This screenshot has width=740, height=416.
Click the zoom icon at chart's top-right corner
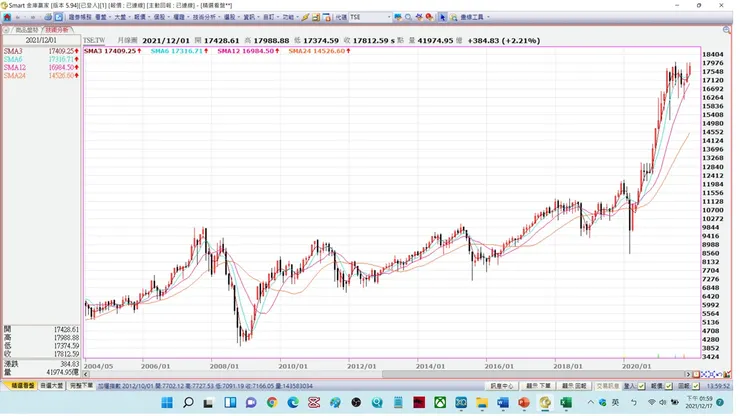tap(727, 30)
